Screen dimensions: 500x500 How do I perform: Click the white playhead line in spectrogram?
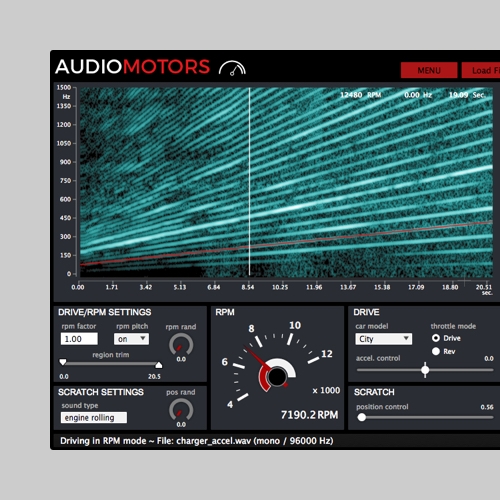(249, 182)
